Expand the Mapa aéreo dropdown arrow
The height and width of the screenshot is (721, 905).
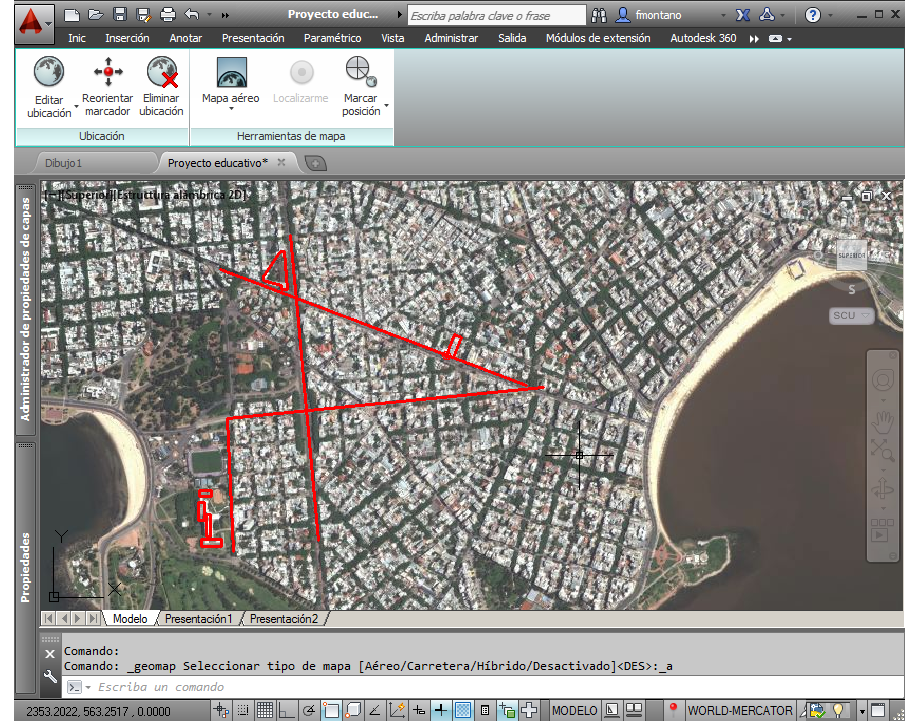point(231,109)
